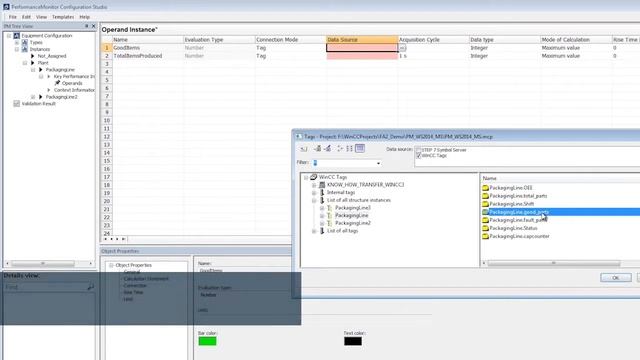Screen dimensions: 640x360
Task: Collapse the Equipment Configuration tree node
Action: pos(9,36)
